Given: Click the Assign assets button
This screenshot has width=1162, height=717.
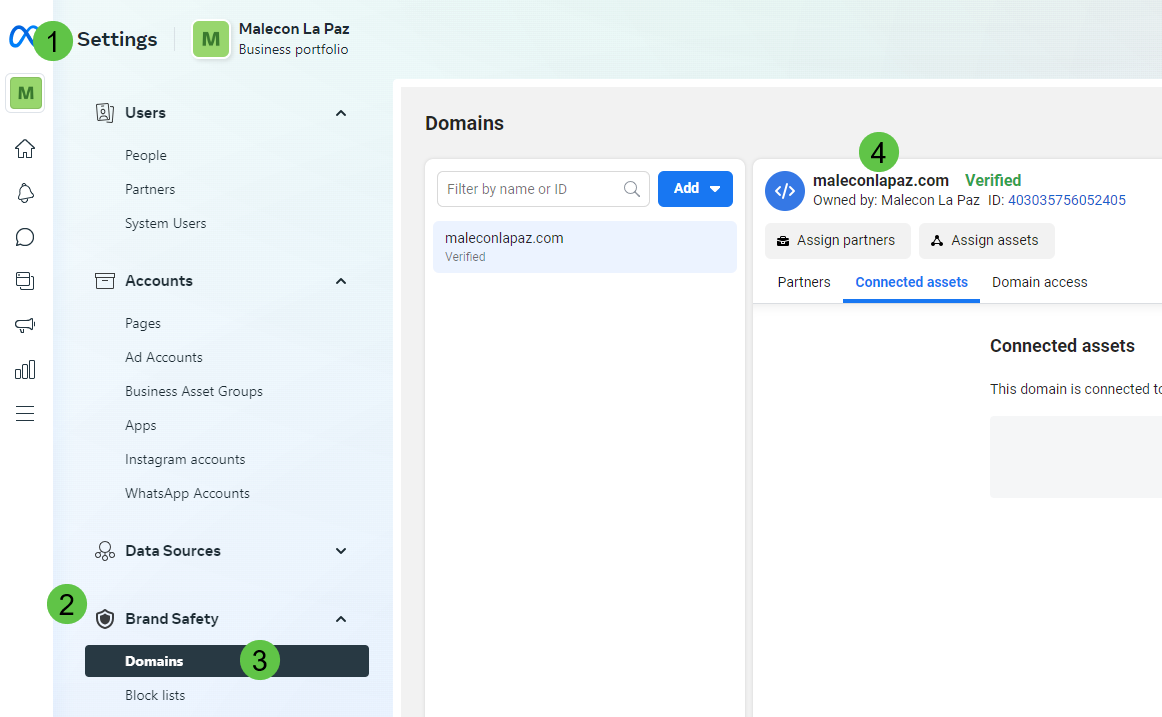Looking at the screenshot, I should coord(986,241).
